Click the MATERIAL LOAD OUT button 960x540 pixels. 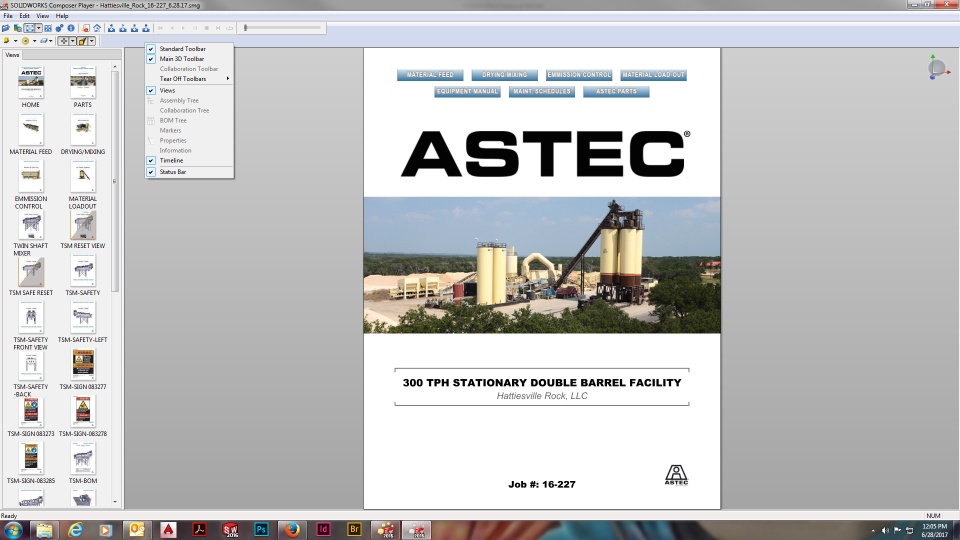pyautogui.click(x=653, y=75)
